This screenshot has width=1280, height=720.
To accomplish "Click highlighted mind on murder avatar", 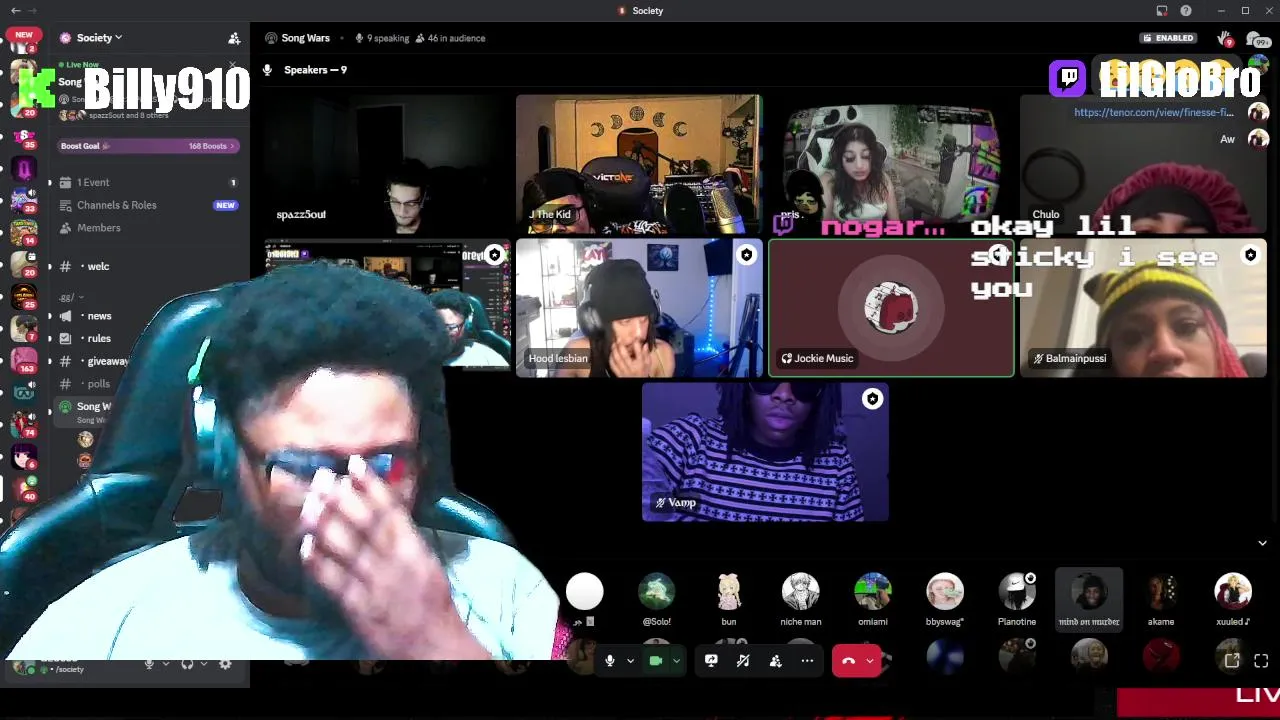I will 1089,592.
